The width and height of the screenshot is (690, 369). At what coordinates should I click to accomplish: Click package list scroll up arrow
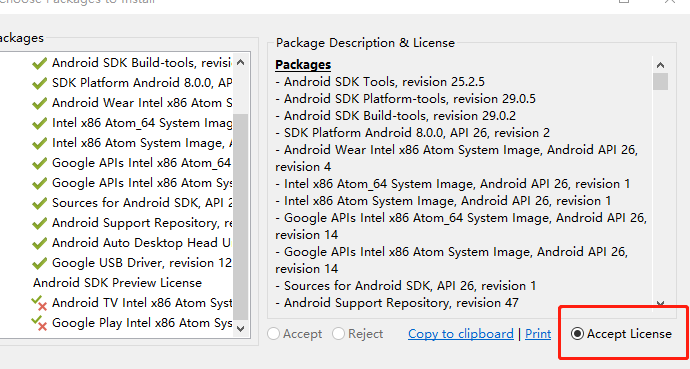240,62
